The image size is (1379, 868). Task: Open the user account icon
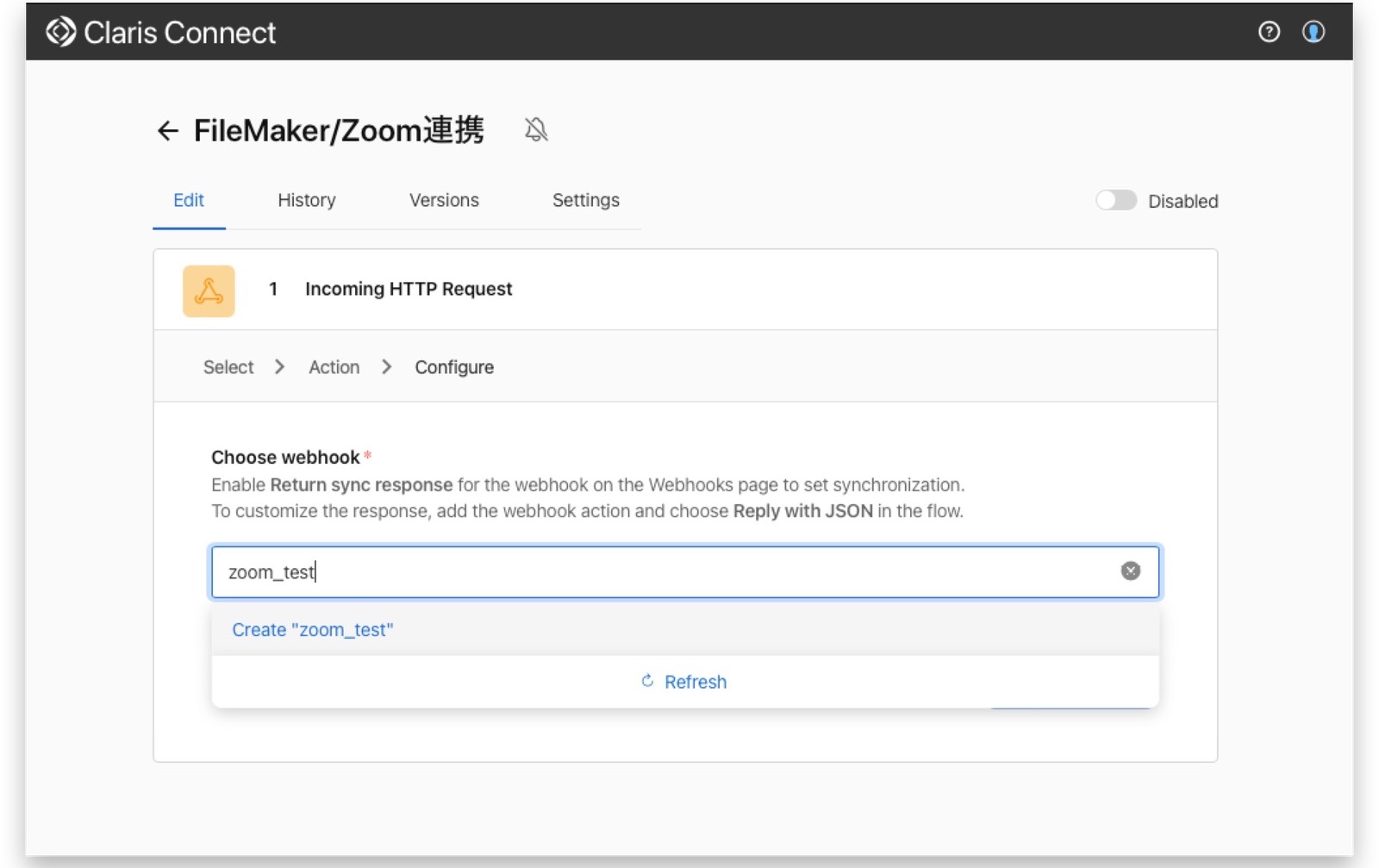1313,32
